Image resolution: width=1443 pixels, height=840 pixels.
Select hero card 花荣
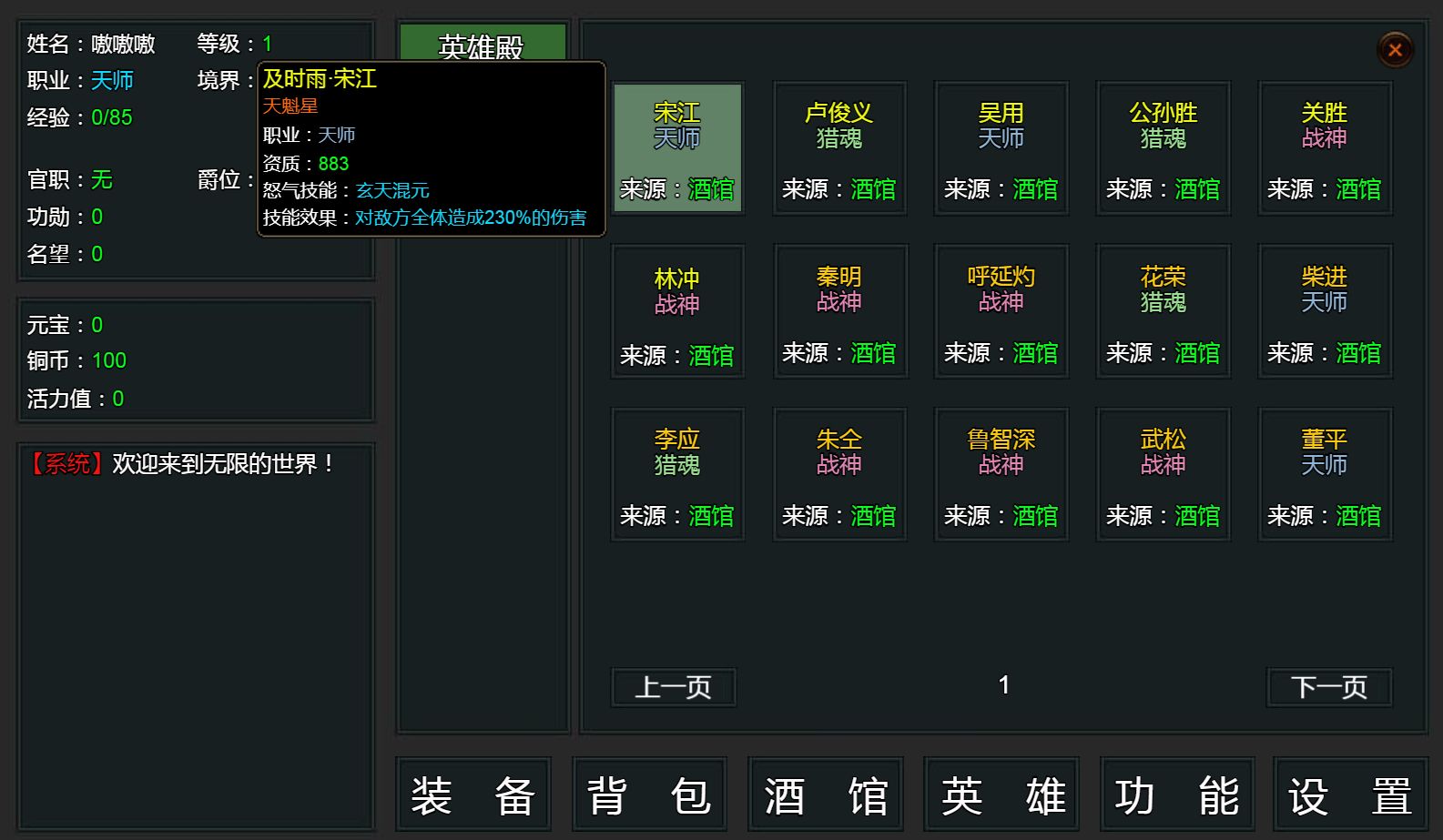1163,311
